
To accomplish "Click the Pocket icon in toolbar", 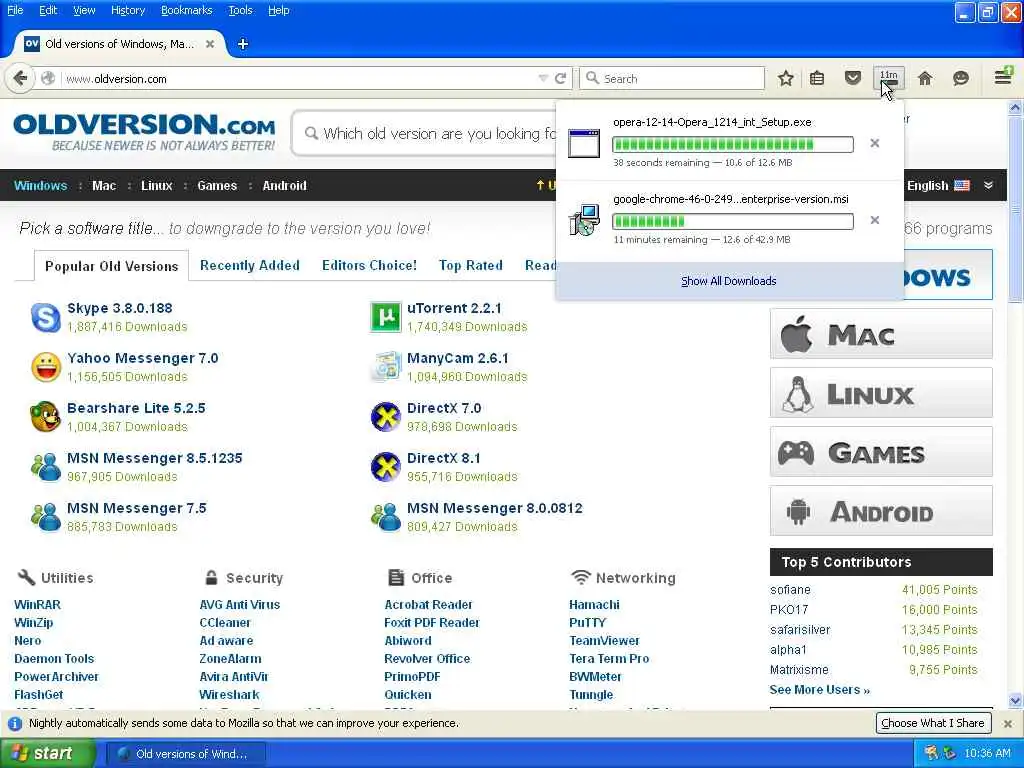I will (x=853, y=78).
